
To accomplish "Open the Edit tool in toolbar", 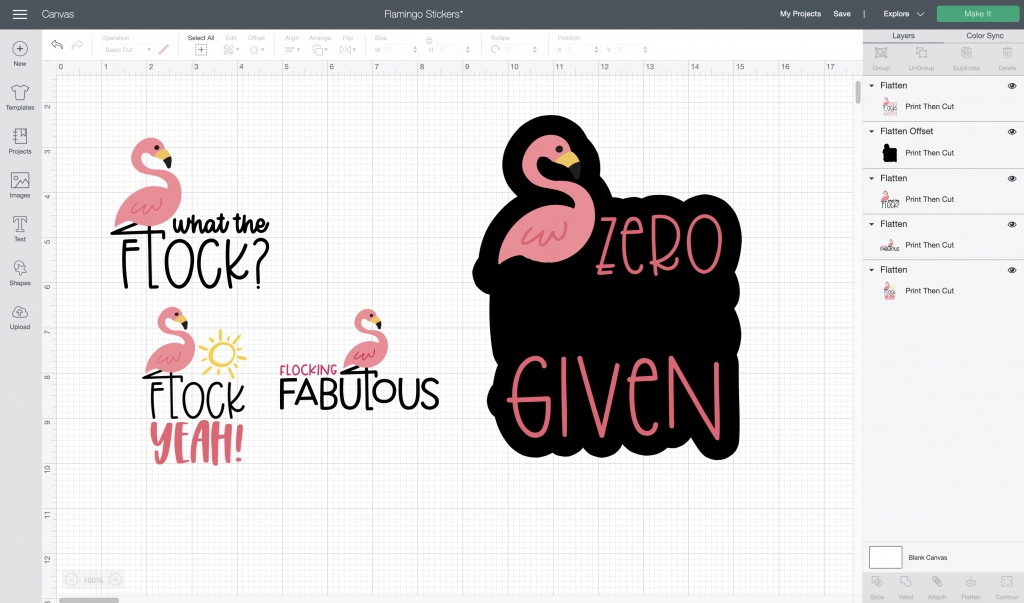I will tap(231, 50).
